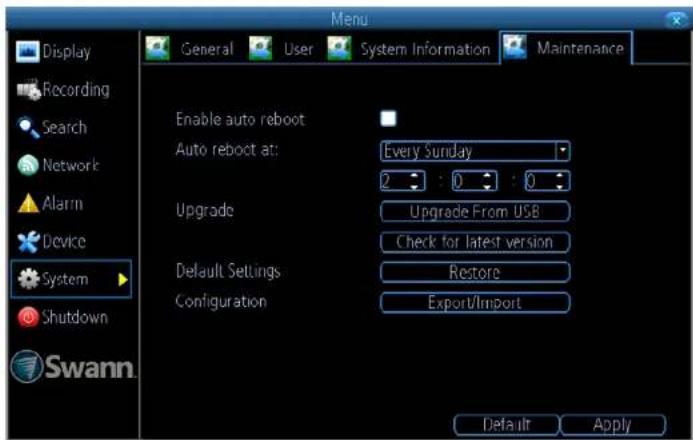The height and width of the screenshot is (440, 693).
Task: Click the 'Enable auto reboot' label
Action: [x=240, y=119]
